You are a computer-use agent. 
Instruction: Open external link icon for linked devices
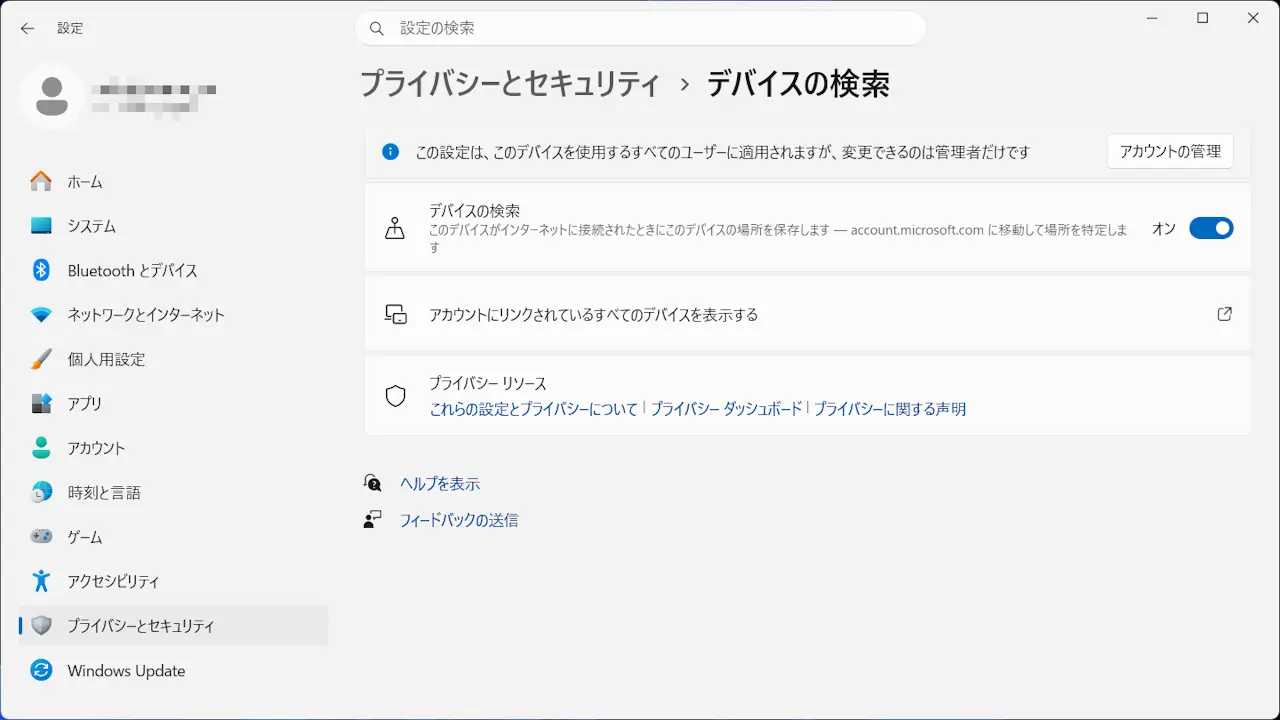click(x=1224, y=314)
